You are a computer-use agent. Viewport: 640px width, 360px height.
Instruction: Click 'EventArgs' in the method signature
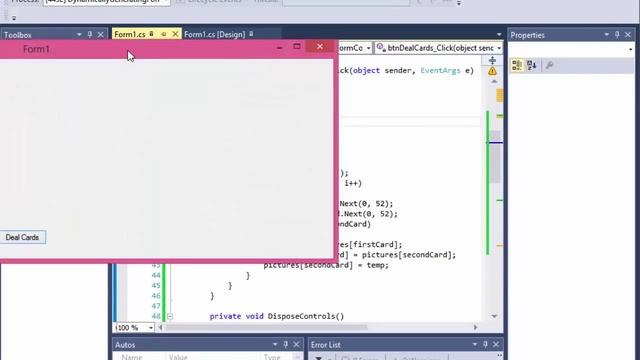pyautogui.click(x=440, y=71)
